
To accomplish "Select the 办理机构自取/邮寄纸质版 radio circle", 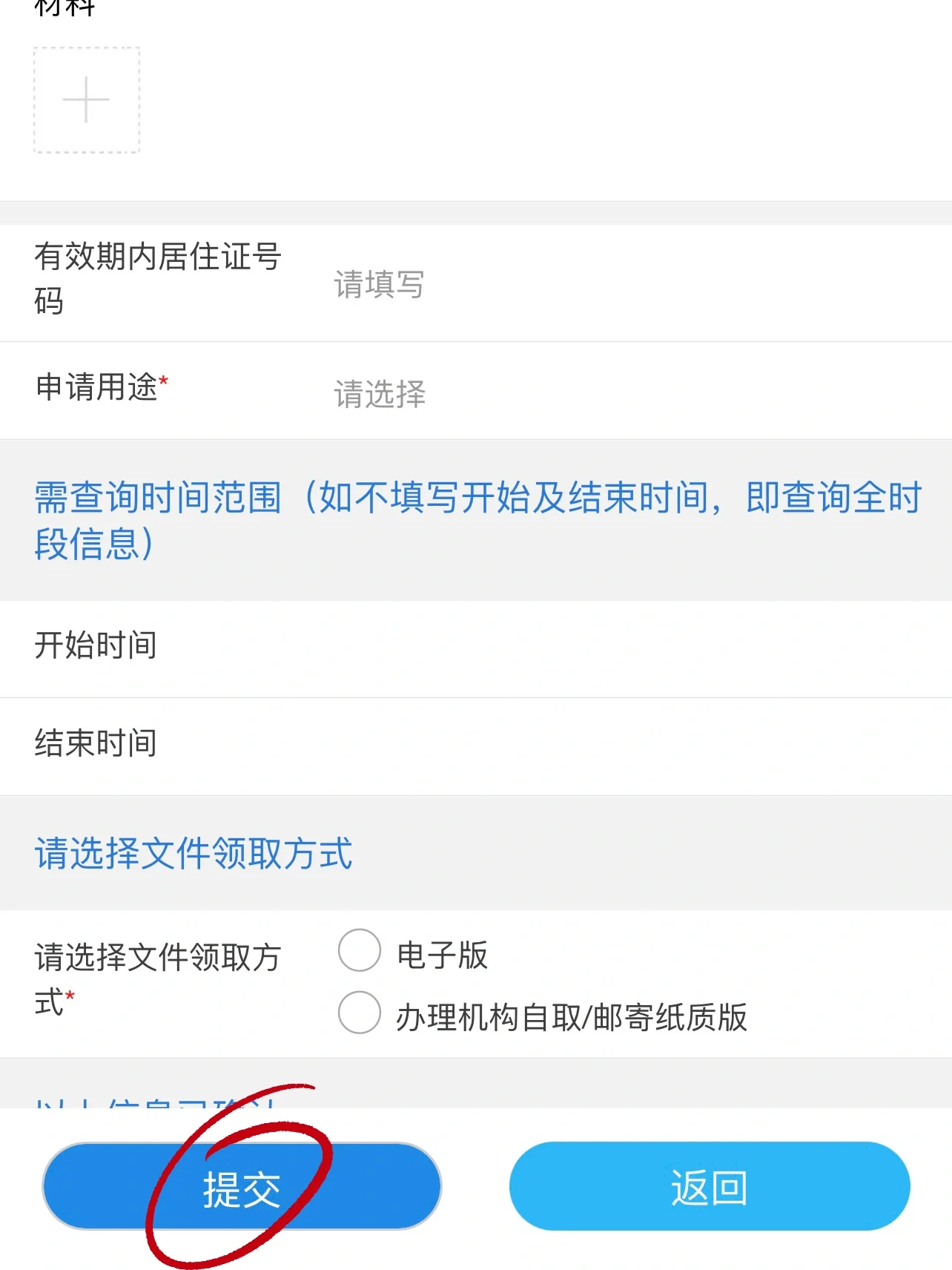I will click(360, 1013).
